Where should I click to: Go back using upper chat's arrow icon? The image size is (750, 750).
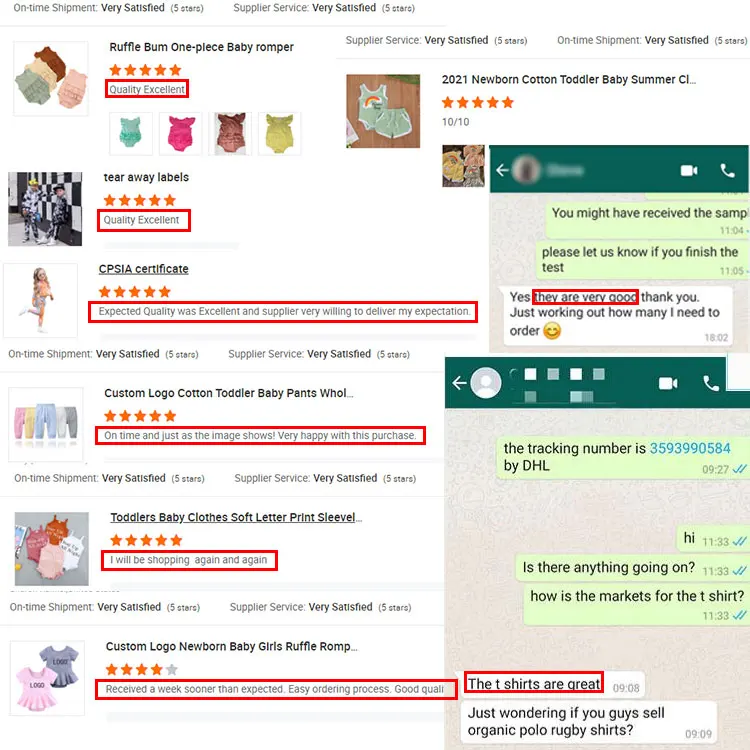[502, 170]
